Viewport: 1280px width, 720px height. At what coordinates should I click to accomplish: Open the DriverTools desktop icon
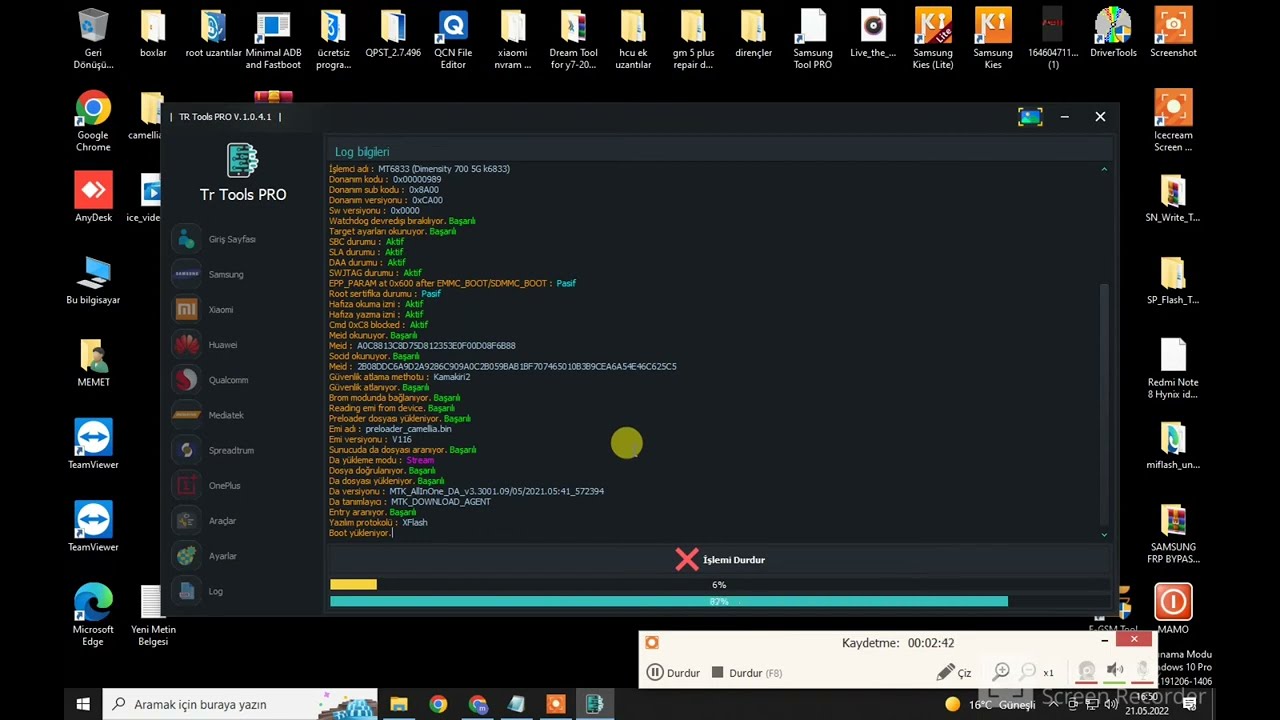tap(1113, 34)
